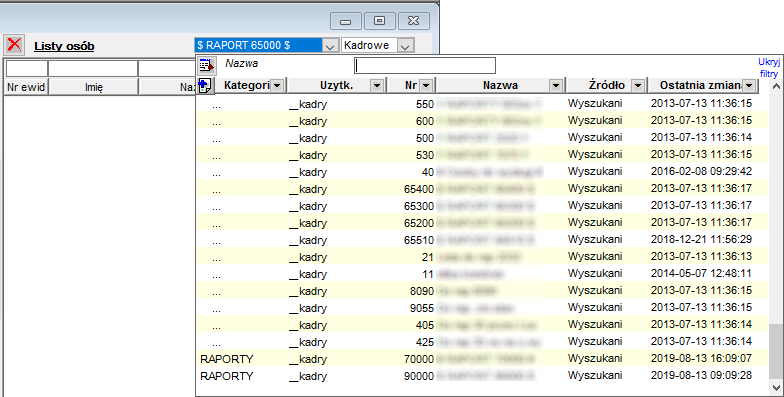Open the Listy osób link
The height and width of the screenshot is (397, 784).
point(64,46)
